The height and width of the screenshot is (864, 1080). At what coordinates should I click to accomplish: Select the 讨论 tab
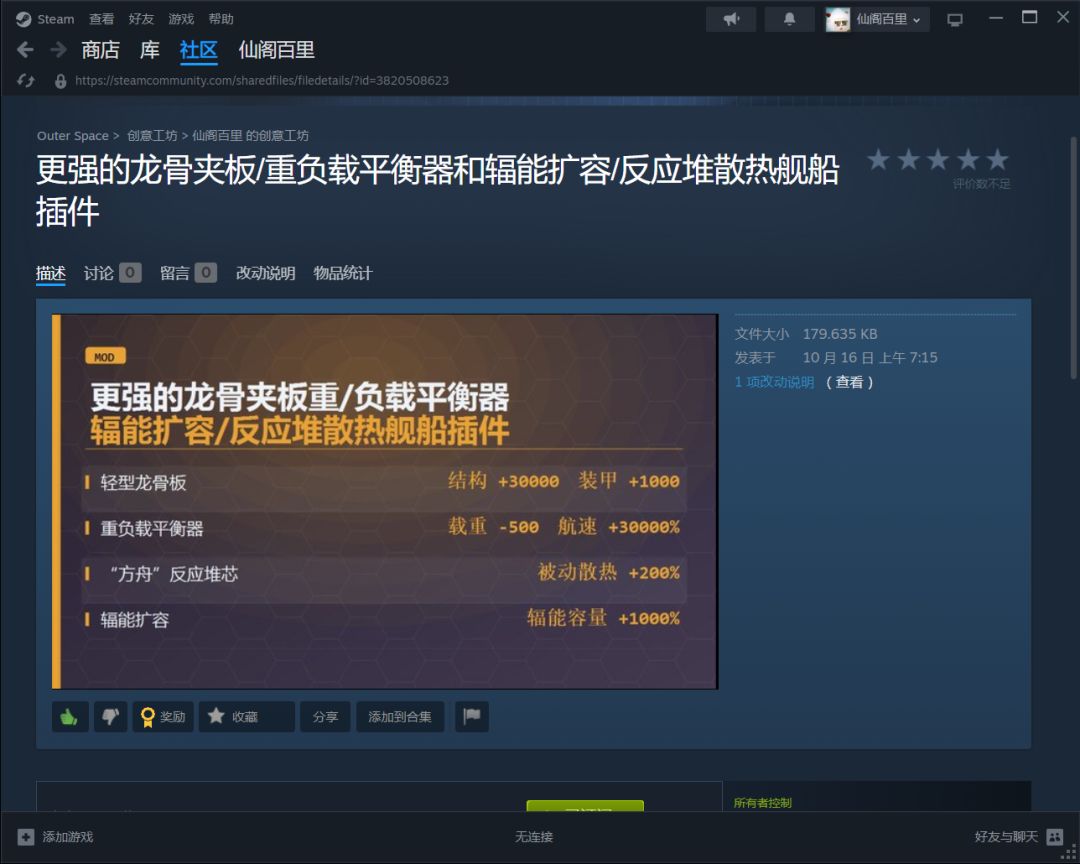pos(112,274)
